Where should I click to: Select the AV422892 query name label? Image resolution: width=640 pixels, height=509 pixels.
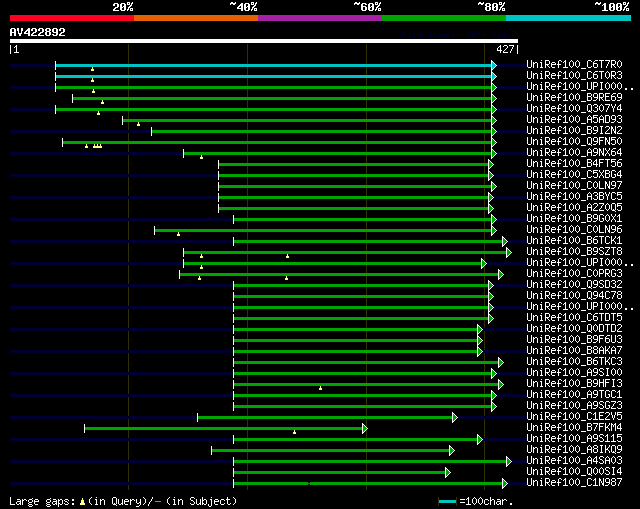coord(38,32)
